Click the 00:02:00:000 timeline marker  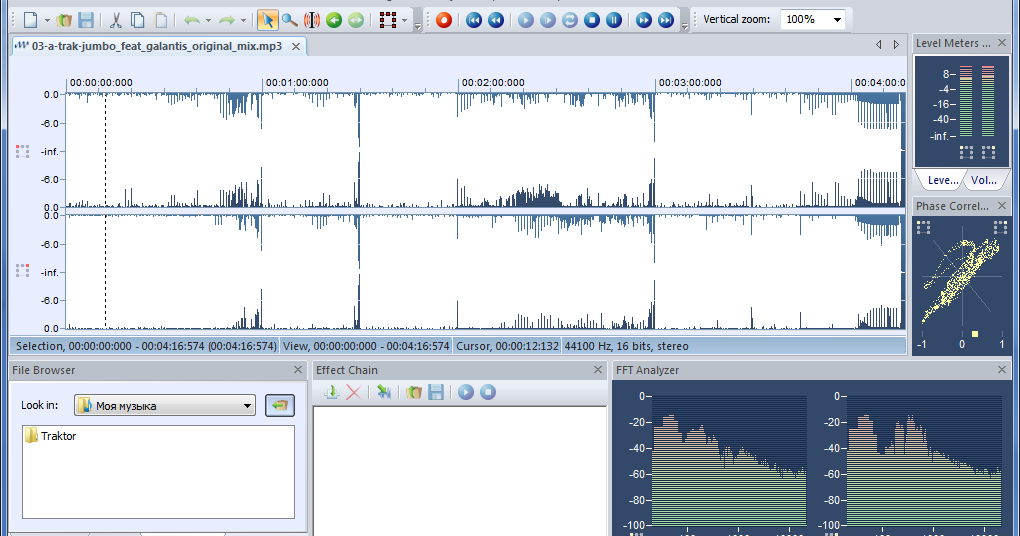click(492, 83)
